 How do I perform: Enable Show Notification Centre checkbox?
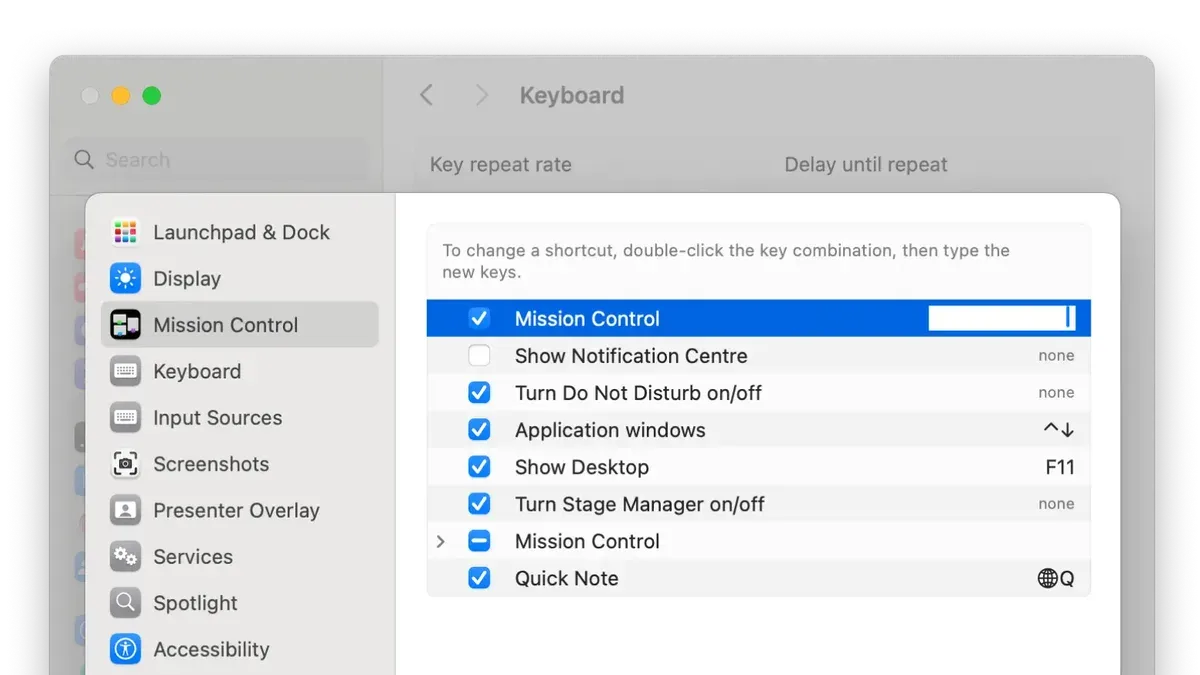pos(479,356)
